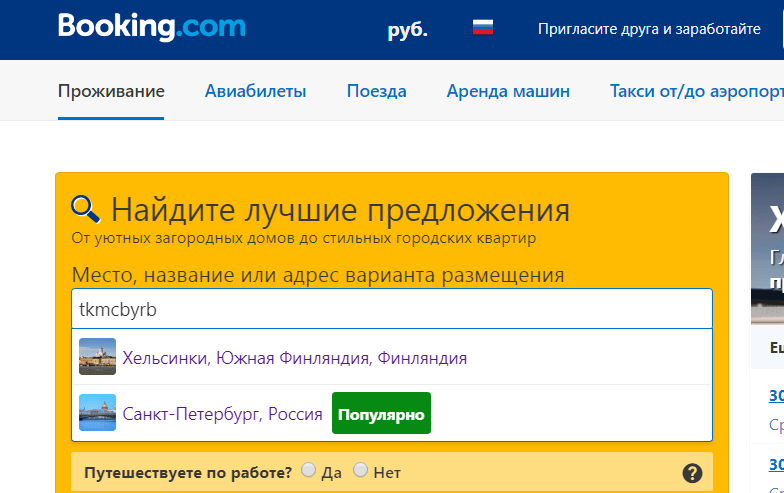The height and width of the screenshot is (493, 784).
Task: Click Пригласите друга и заработайте link
Action: (649, 29)
